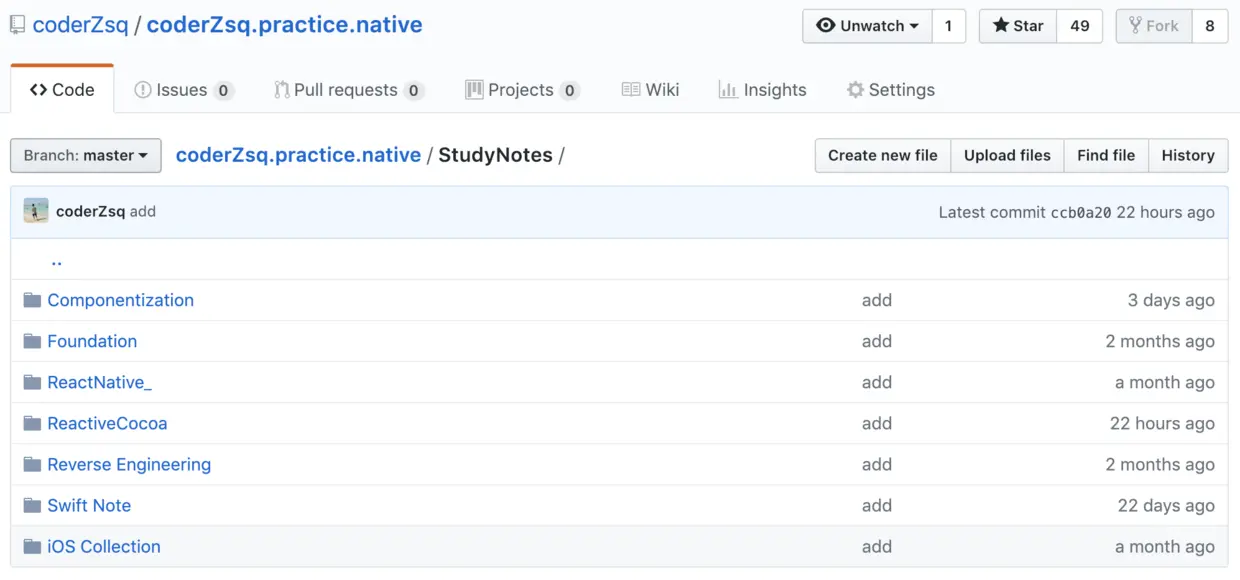This screenshot has height=580, width=1240.
Task: Click the ReactiveCocoa folder icon
Action: (32, 423)
